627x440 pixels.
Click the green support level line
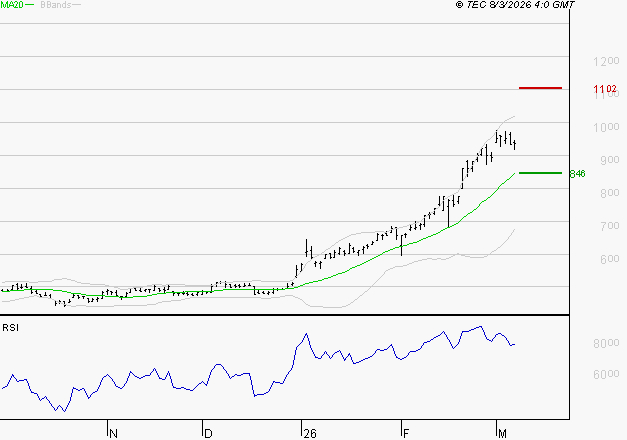pos(540,173)
